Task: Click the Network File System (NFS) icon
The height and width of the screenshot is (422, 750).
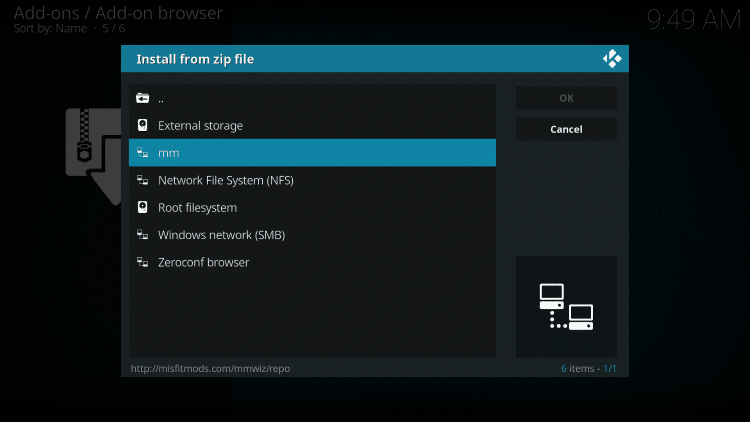Action: click(x=143, y=180)
